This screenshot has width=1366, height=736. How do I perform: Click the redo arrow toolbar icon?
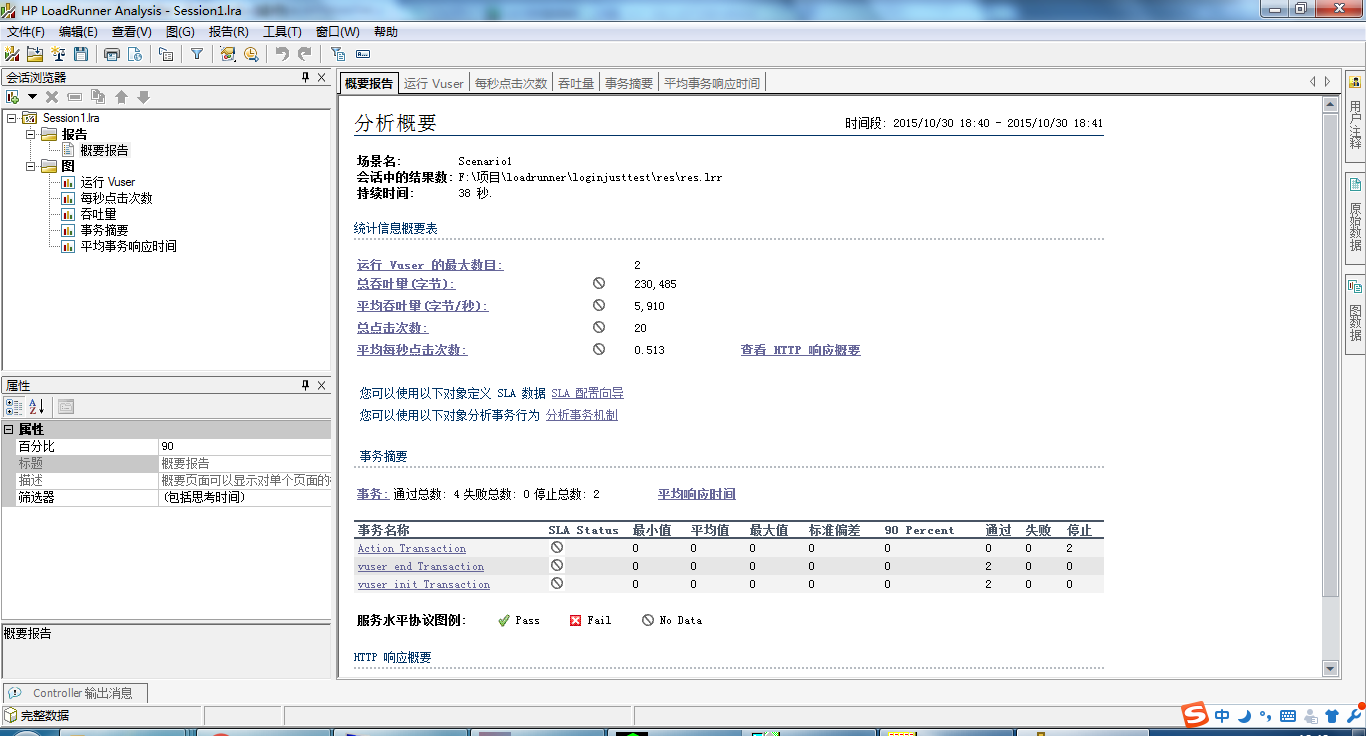305,54
